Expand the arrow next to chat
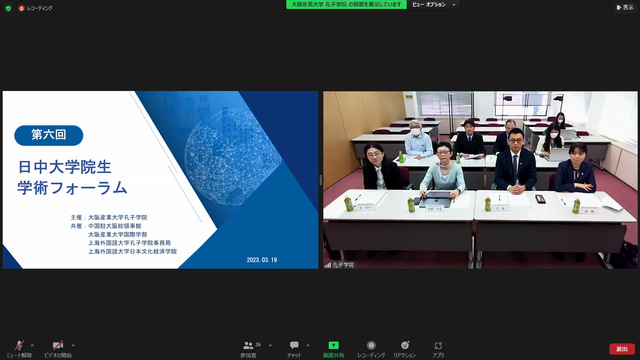Viewport: 640px width, 360px height. click(308, 345)
